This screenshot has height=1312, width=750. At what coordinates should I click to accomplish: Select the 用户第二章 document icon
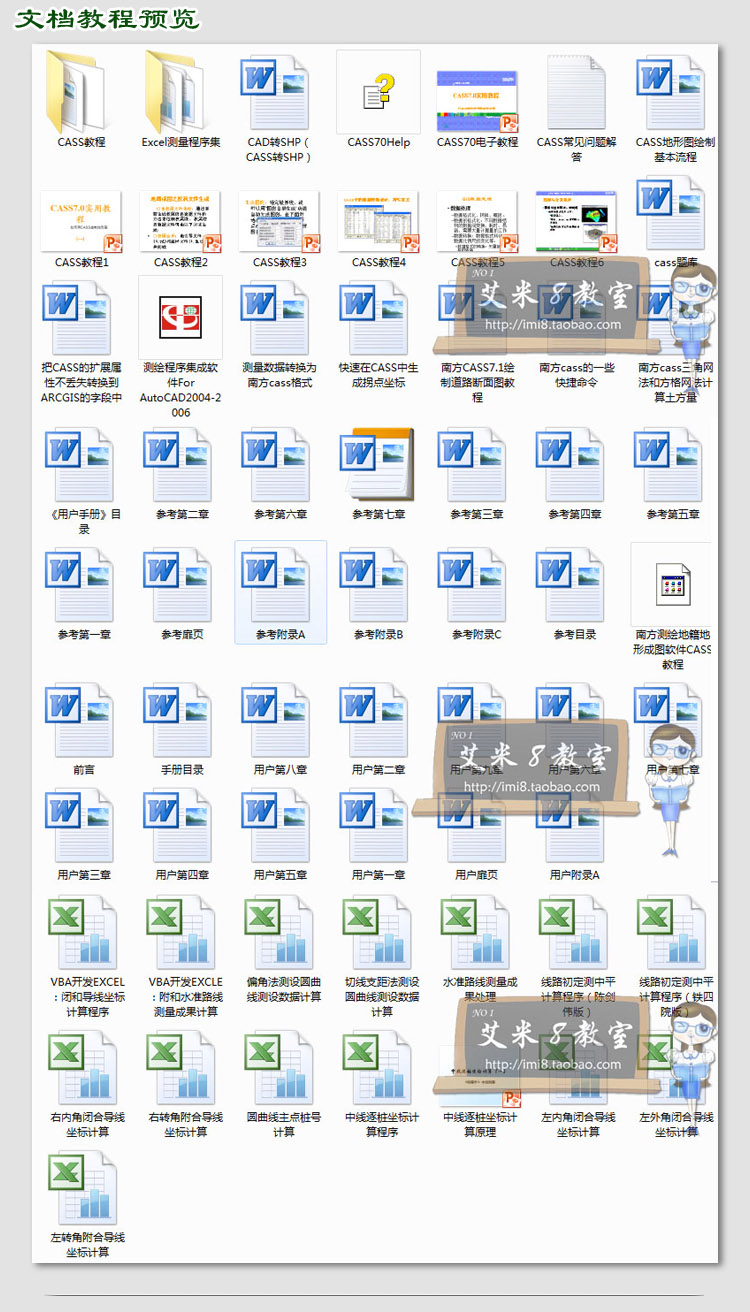click(x=376, y=722)
